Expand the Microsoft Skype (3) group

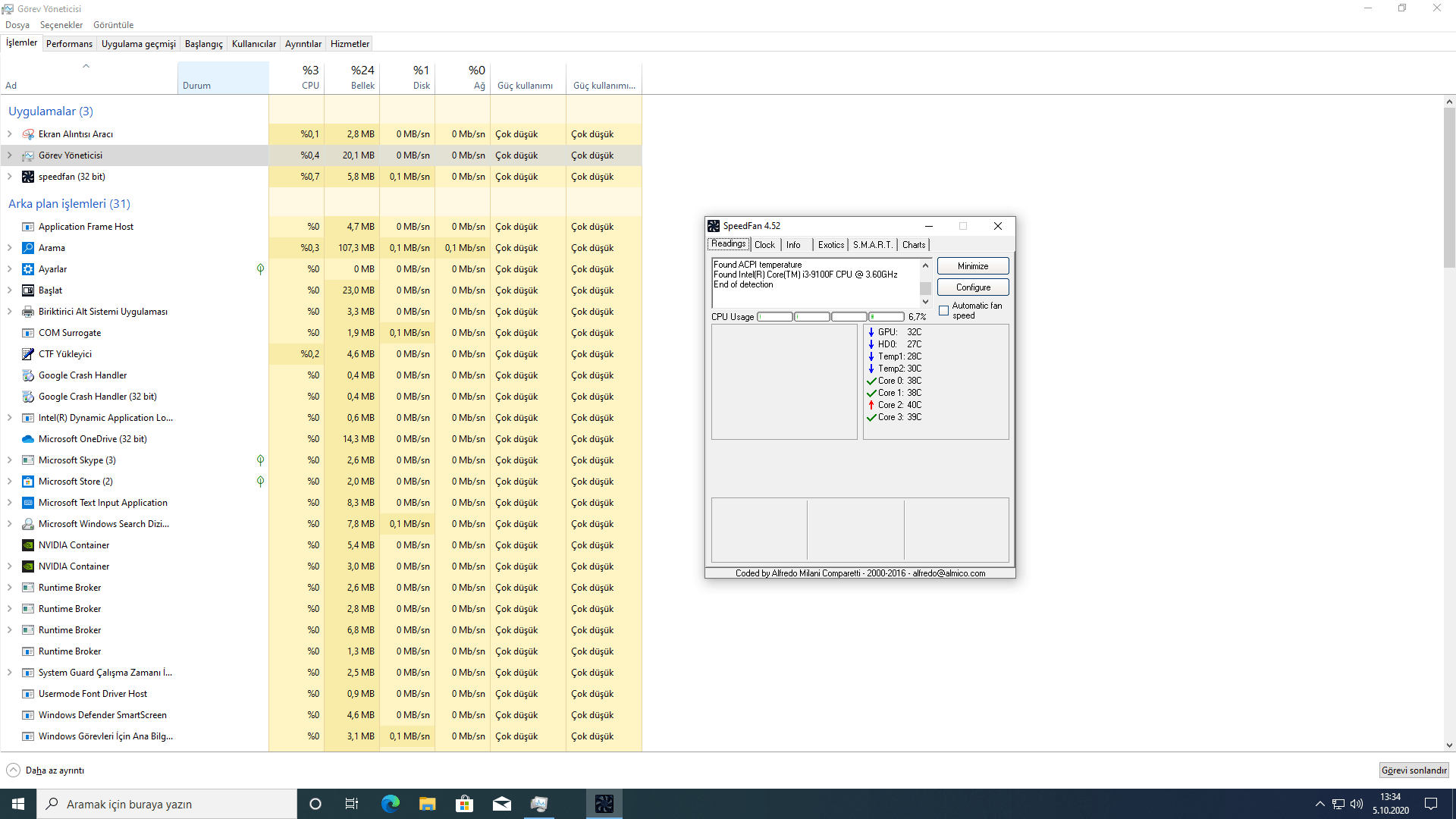tap(10, 460)
